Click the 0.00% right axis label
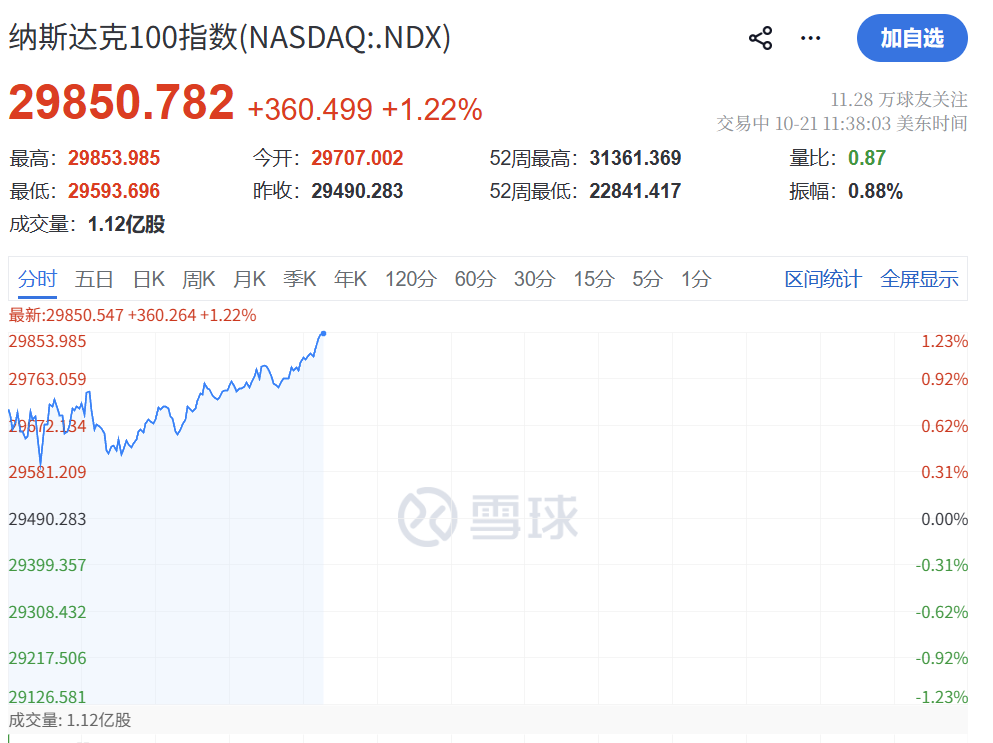The image size is (993, 743). (944, 519)
